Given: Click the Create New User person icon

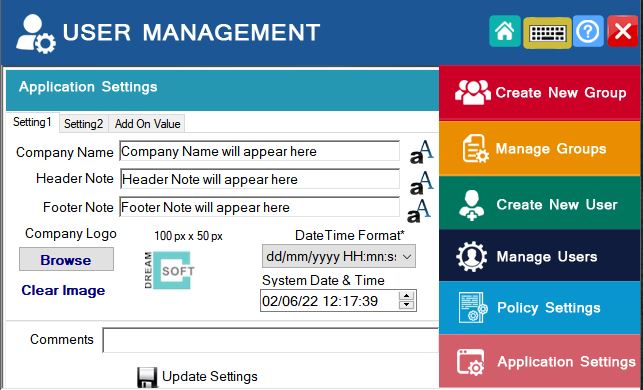Looking at the screenshot, I should [x=472, y=205].
